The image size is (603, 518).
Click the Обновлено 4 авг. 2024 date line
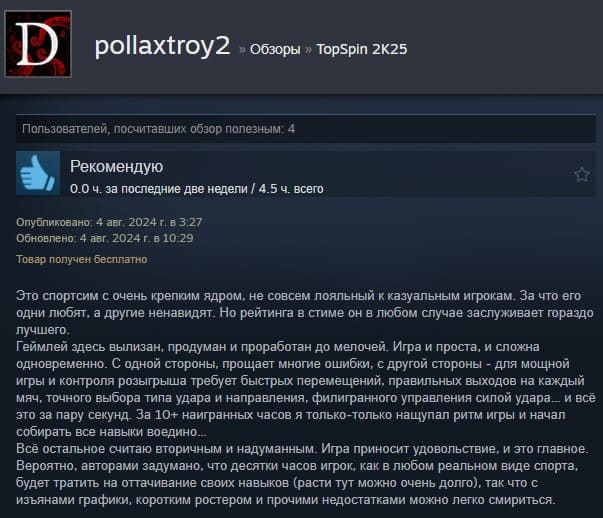(x=105, y=238)
